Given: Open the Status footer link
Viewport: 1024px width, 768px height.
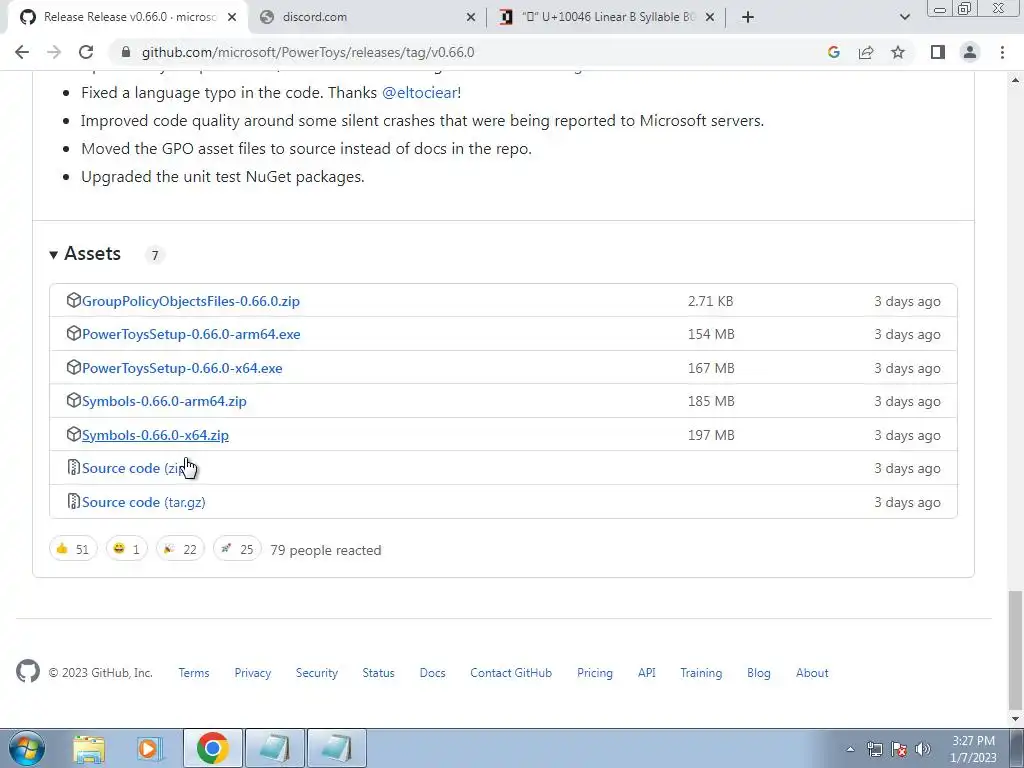Looking at the screenshot, I should tap(378, 673).
